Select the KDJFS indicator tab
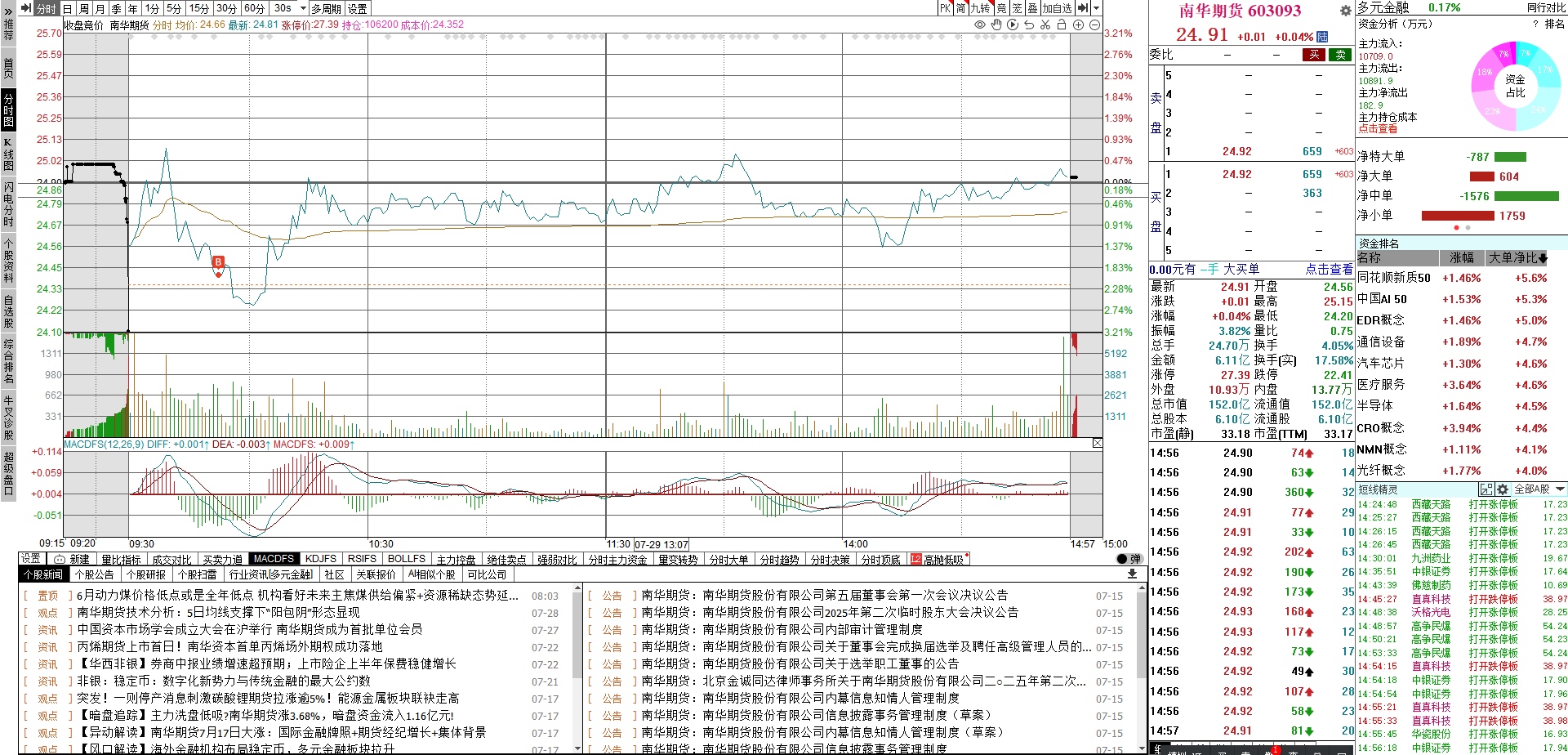This screenshot has width=1568, height=755. coord(321,559)
